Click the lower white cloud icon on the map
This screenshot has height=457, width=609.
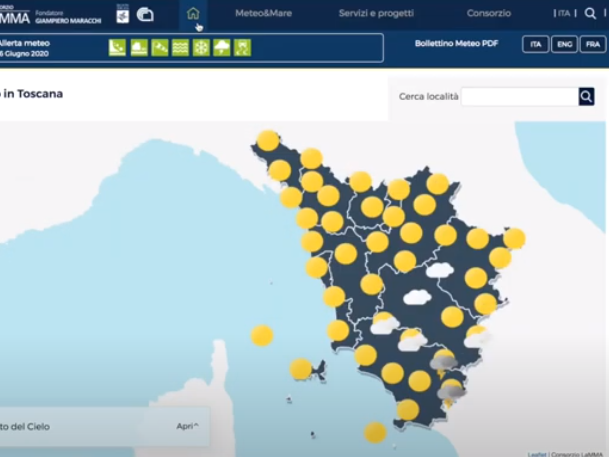[x=417, y=297]
